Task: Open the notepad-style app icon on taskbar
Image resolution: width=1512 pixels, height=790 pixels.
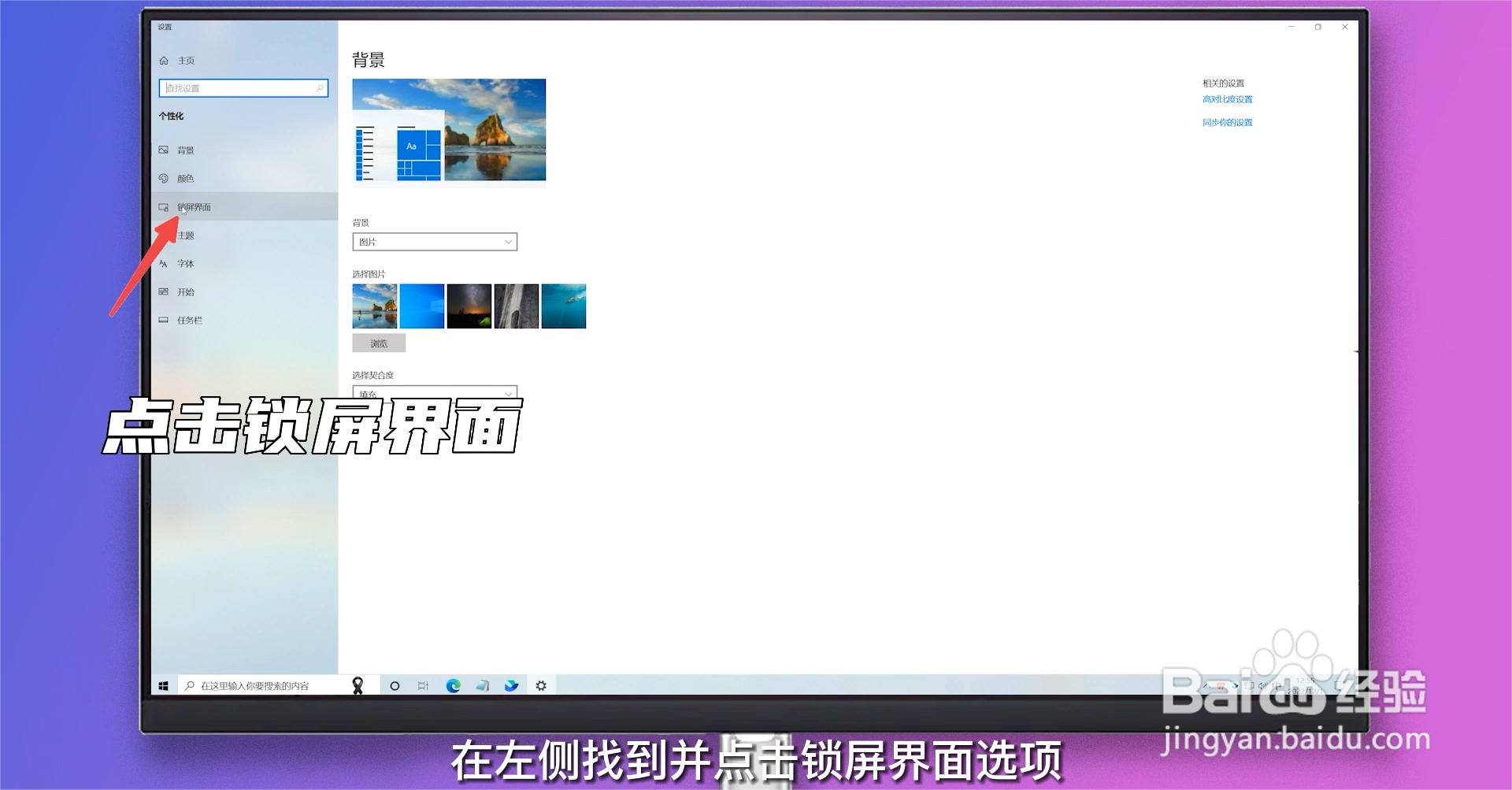Action: point(482,686)
